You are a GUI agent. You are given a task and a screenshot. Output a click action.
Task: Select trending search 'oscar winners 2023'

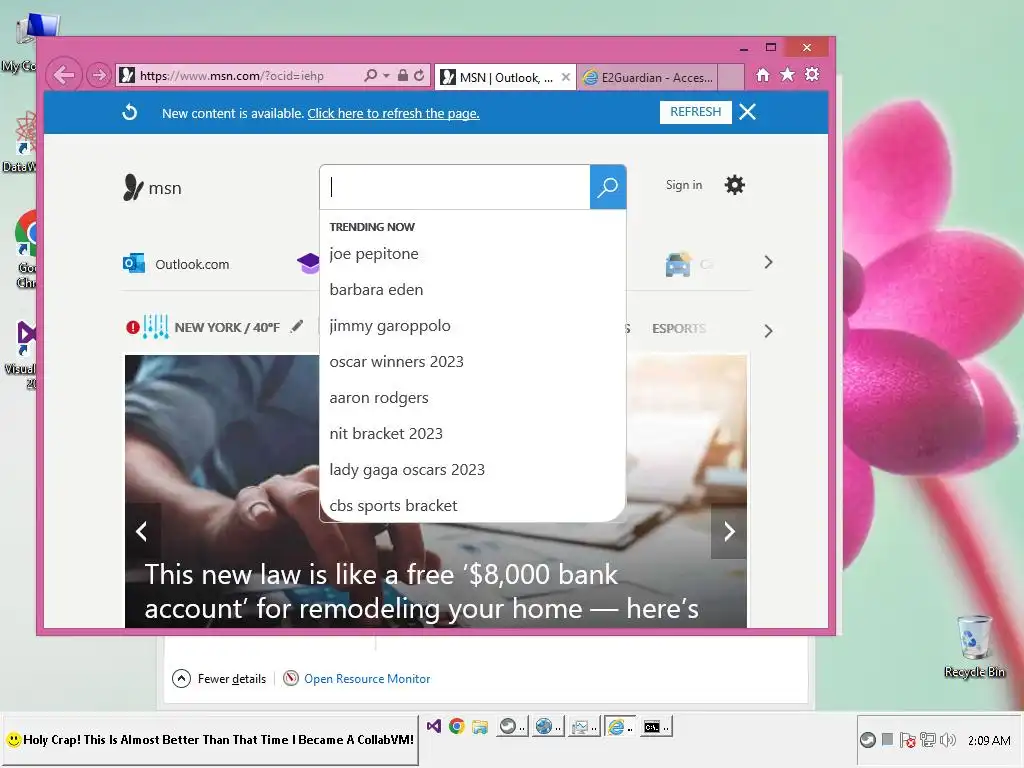[396, 361]
